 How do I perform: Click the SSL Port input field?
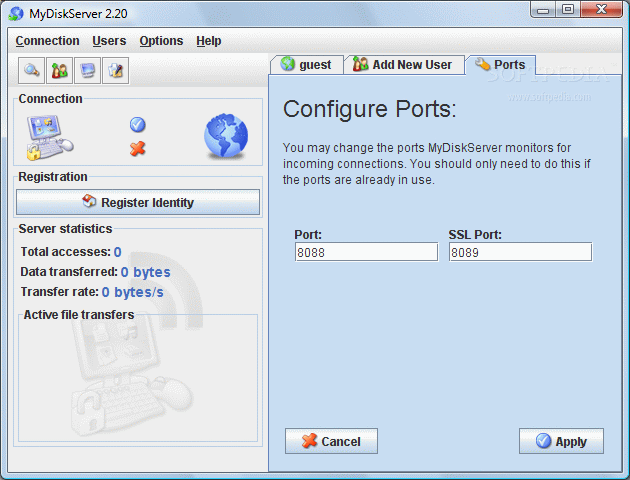(520, 252)
